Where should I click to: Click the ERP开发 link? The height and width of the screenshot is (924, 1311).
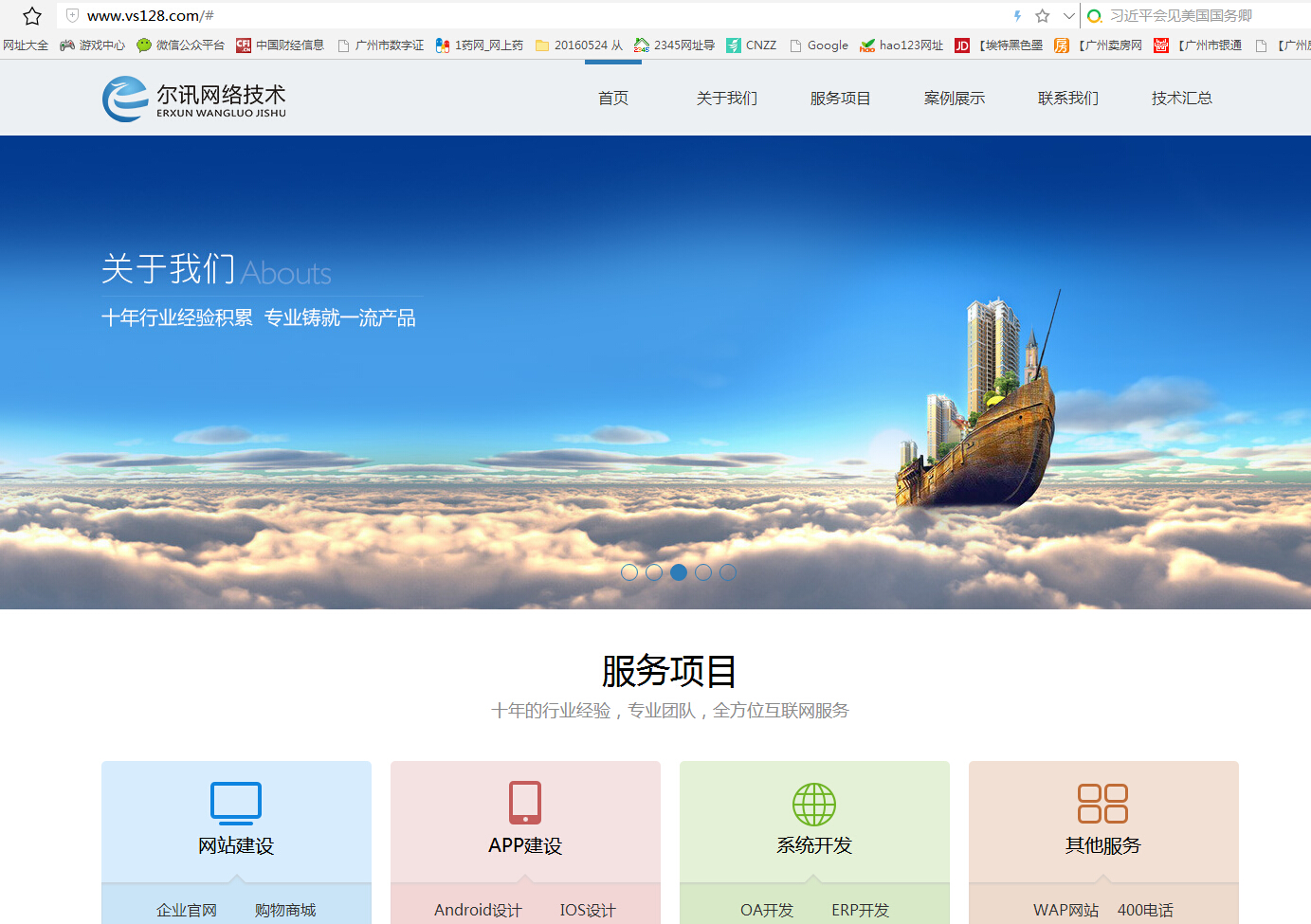pos(861,910)
